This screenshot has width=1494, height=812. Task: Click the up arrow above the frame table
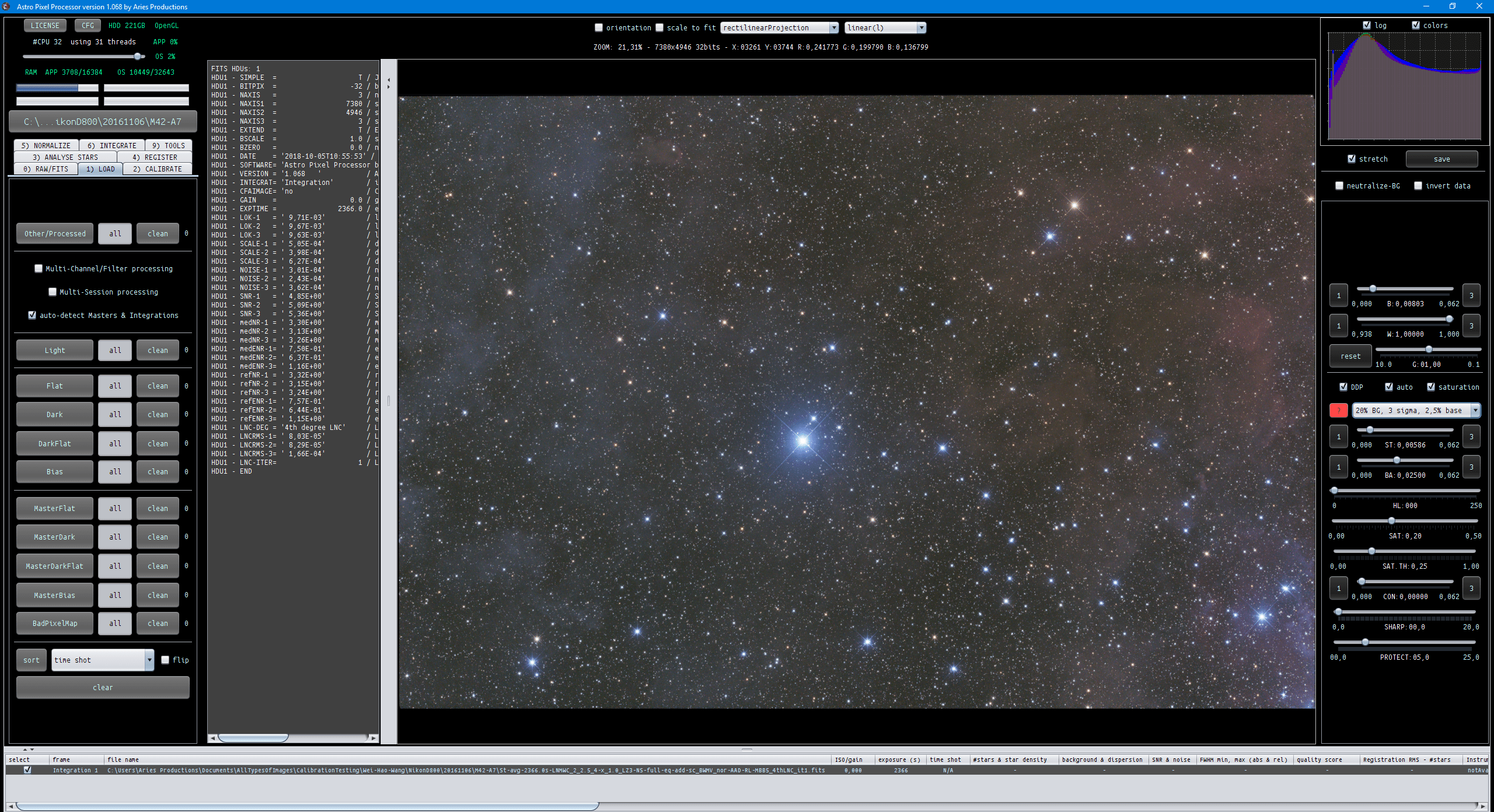point(25,749)
